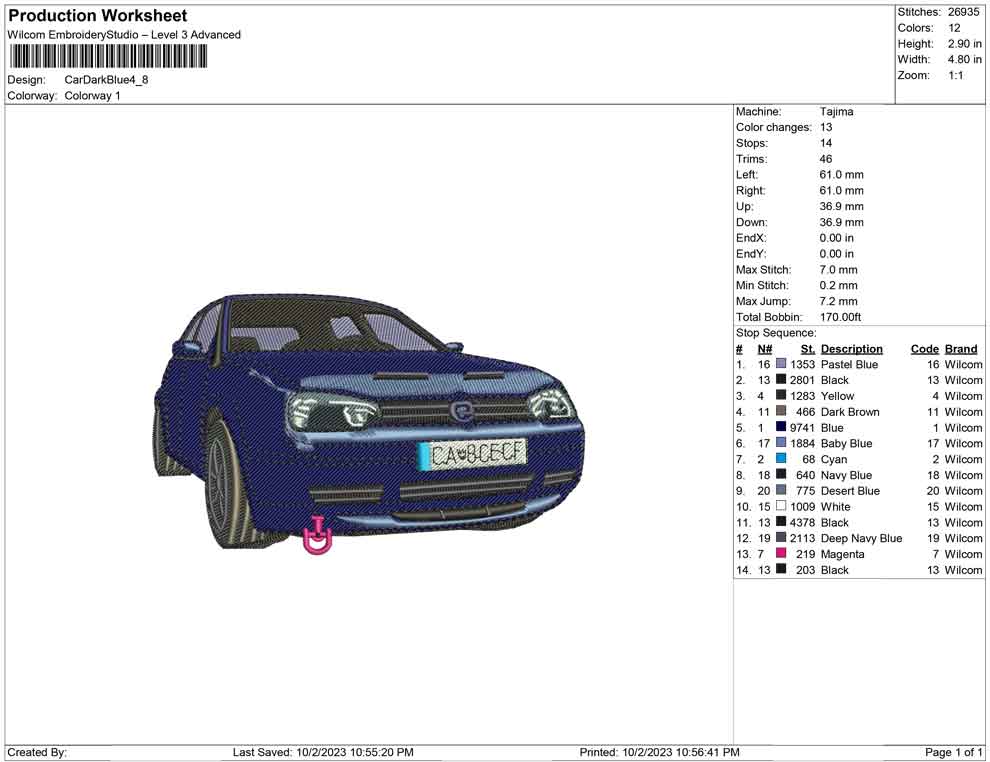This screenshot has height=762, width=990.
Task: Click the Description column header
Action: [x=851, y=349]
